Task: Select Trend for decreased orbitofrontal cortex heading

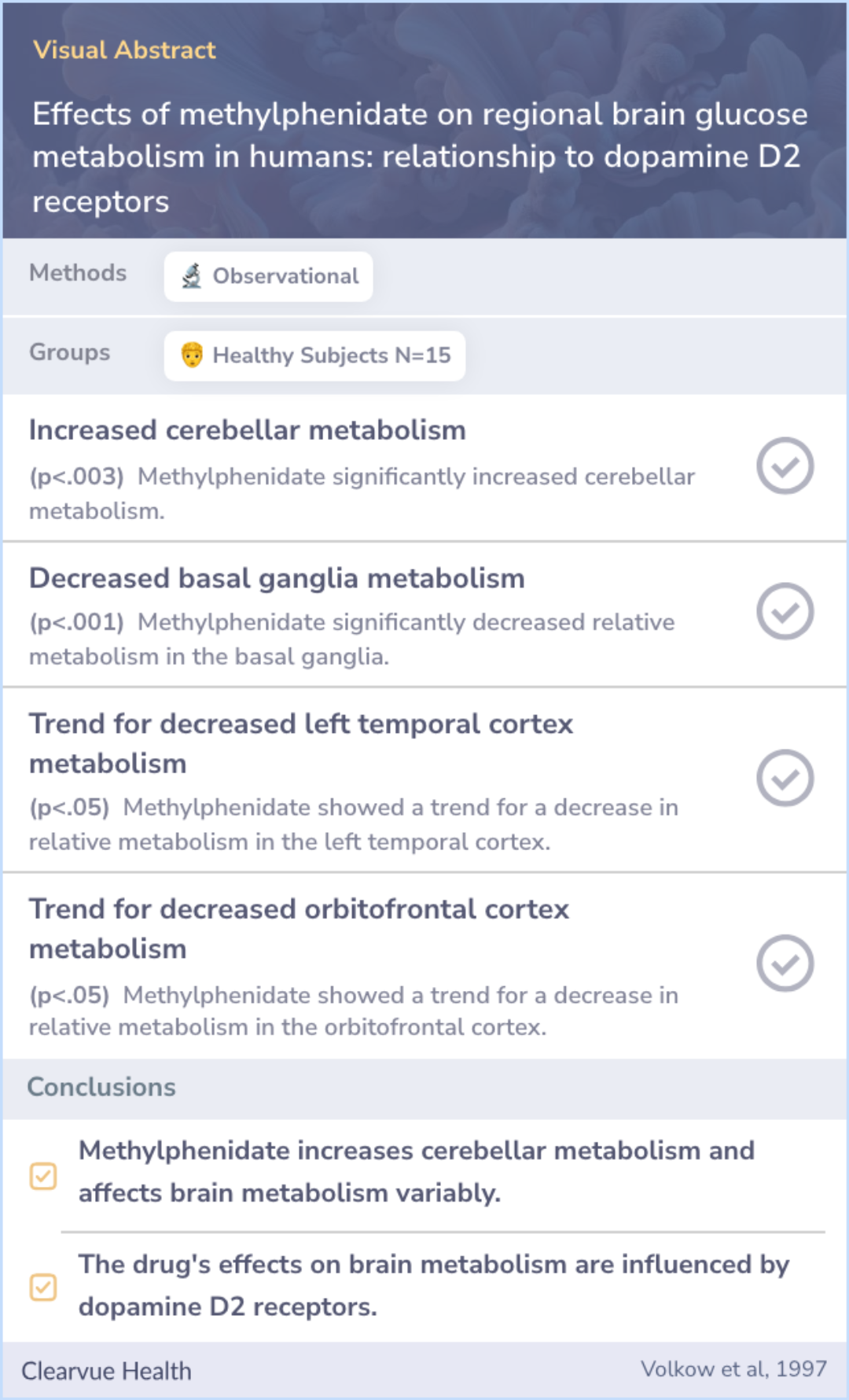Action: [299, 929]
